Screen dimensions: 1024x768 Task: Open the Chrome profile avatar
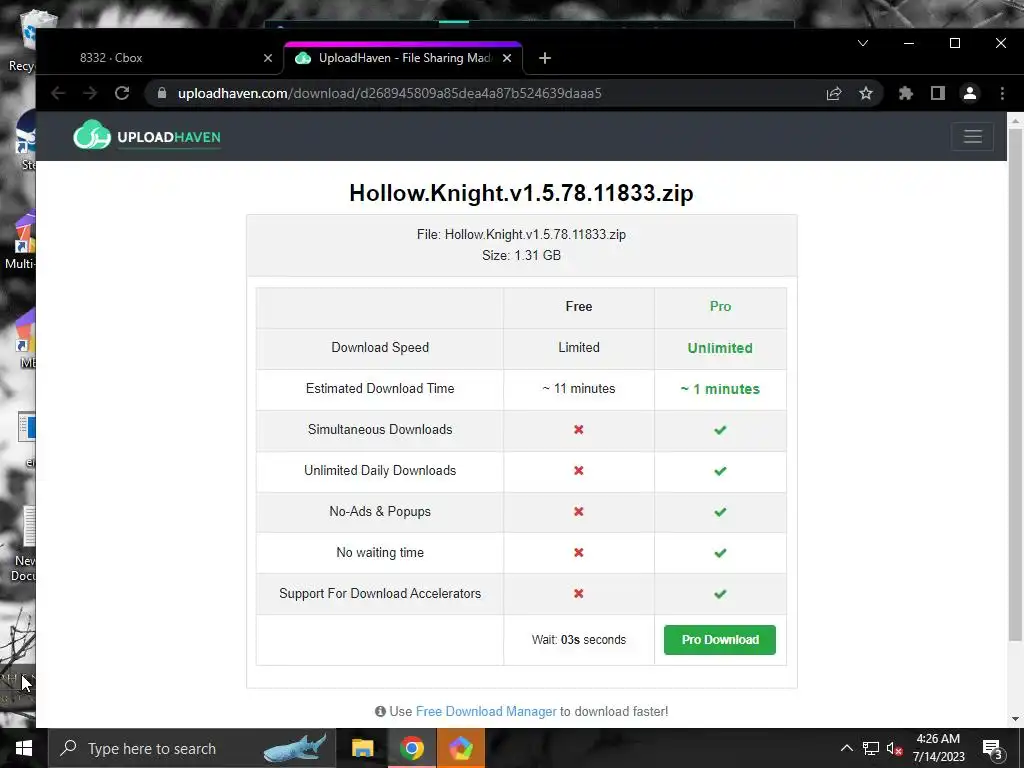click(x=970, y=93)
